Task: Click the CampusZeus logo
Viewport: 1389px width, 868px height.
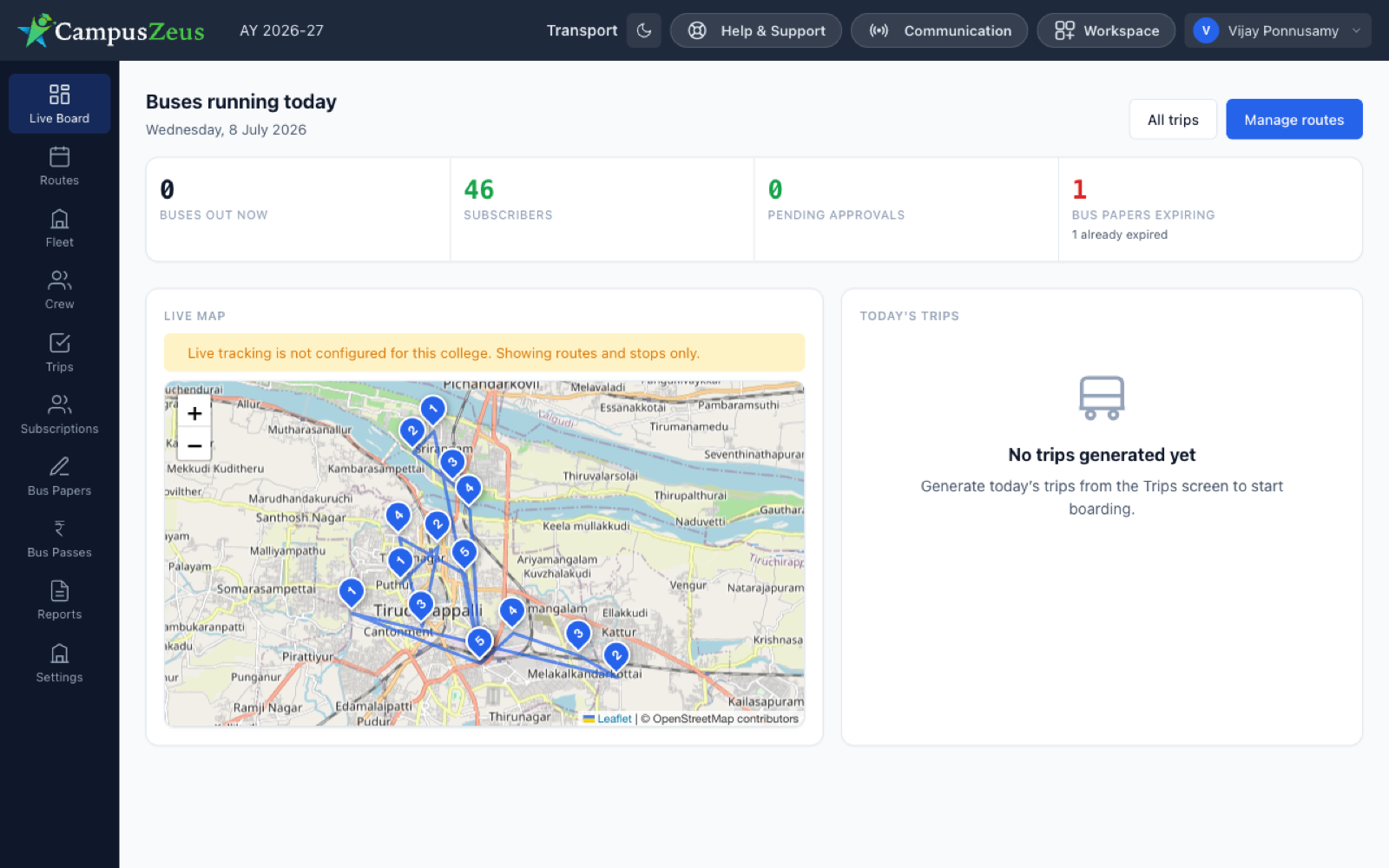Action: [x=111, y=30]
